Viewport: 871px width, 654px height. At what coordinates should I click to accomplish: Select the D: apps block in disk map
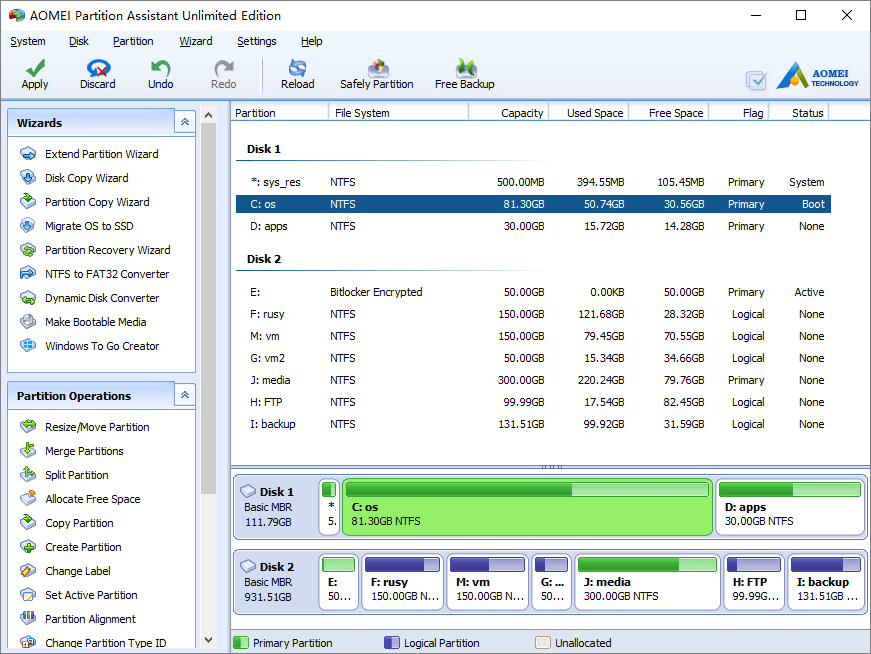(789, 507)
